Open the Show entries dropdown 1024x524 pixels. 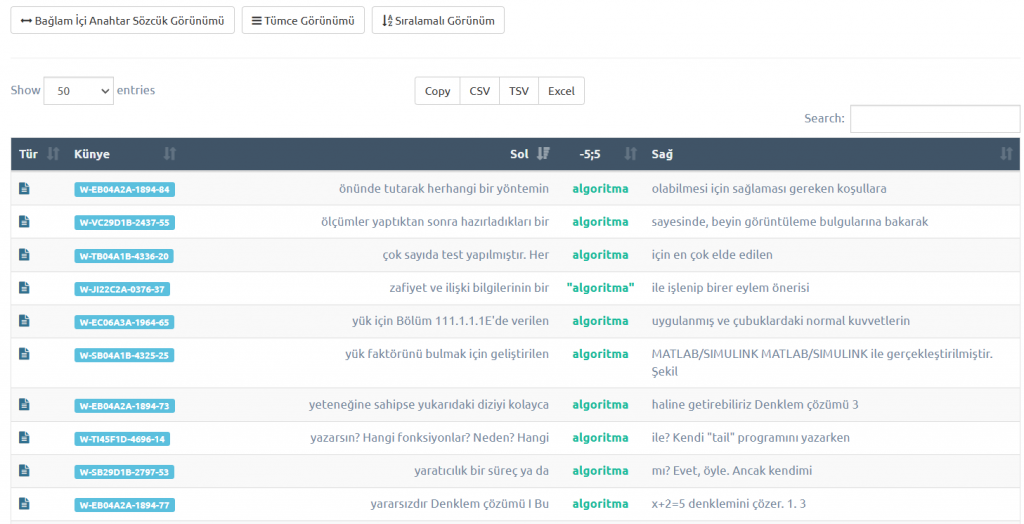79,91
